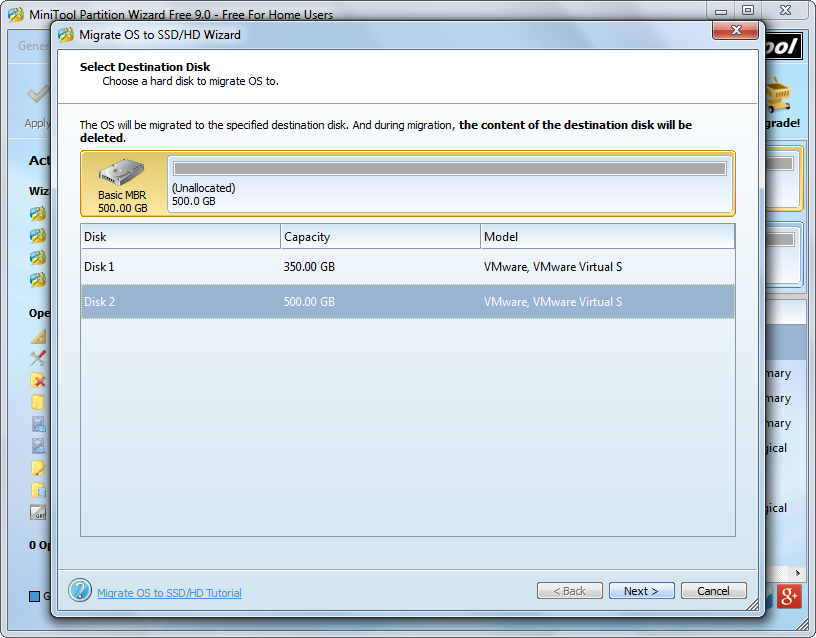816x638 pixels.
Task: Click Disk 1's VMware Virtual S model cell
Action: tap(553, 266)
